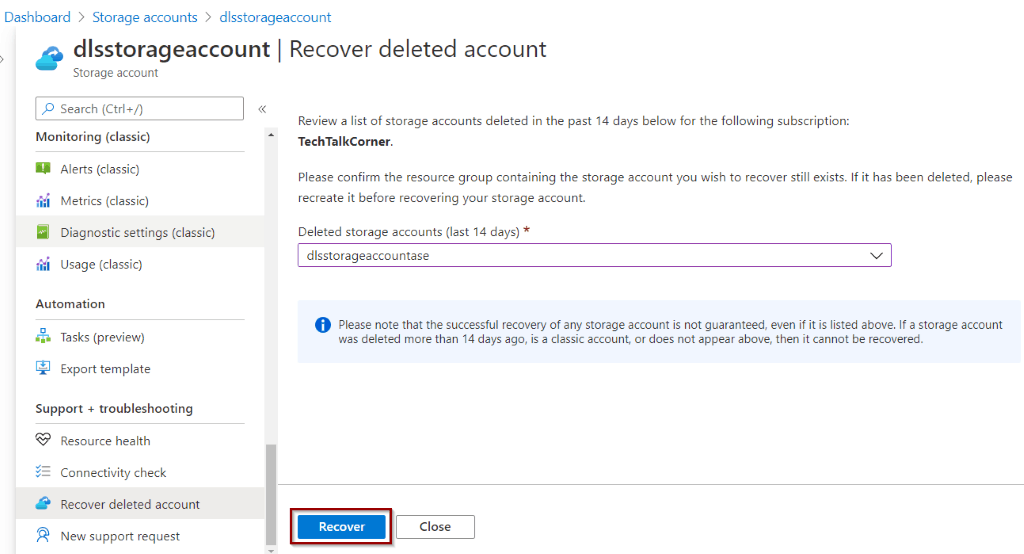Click the Usage (classic) chart icon
Image resolution: width=1024 pixels, height=554 pixels.
pos(43,264)
